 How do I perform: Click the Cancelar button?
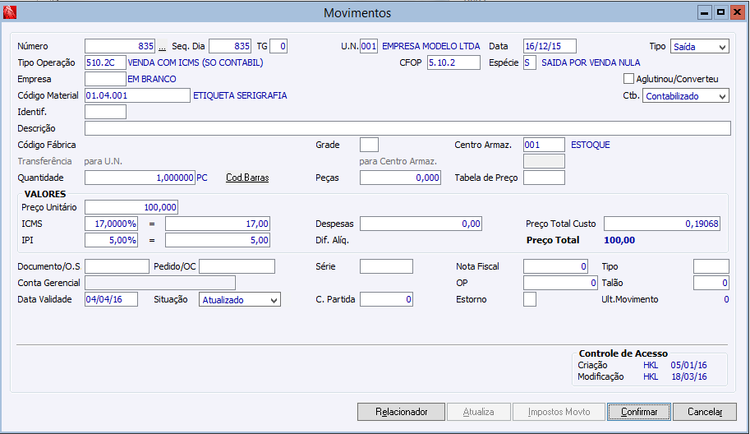(705, 412)
